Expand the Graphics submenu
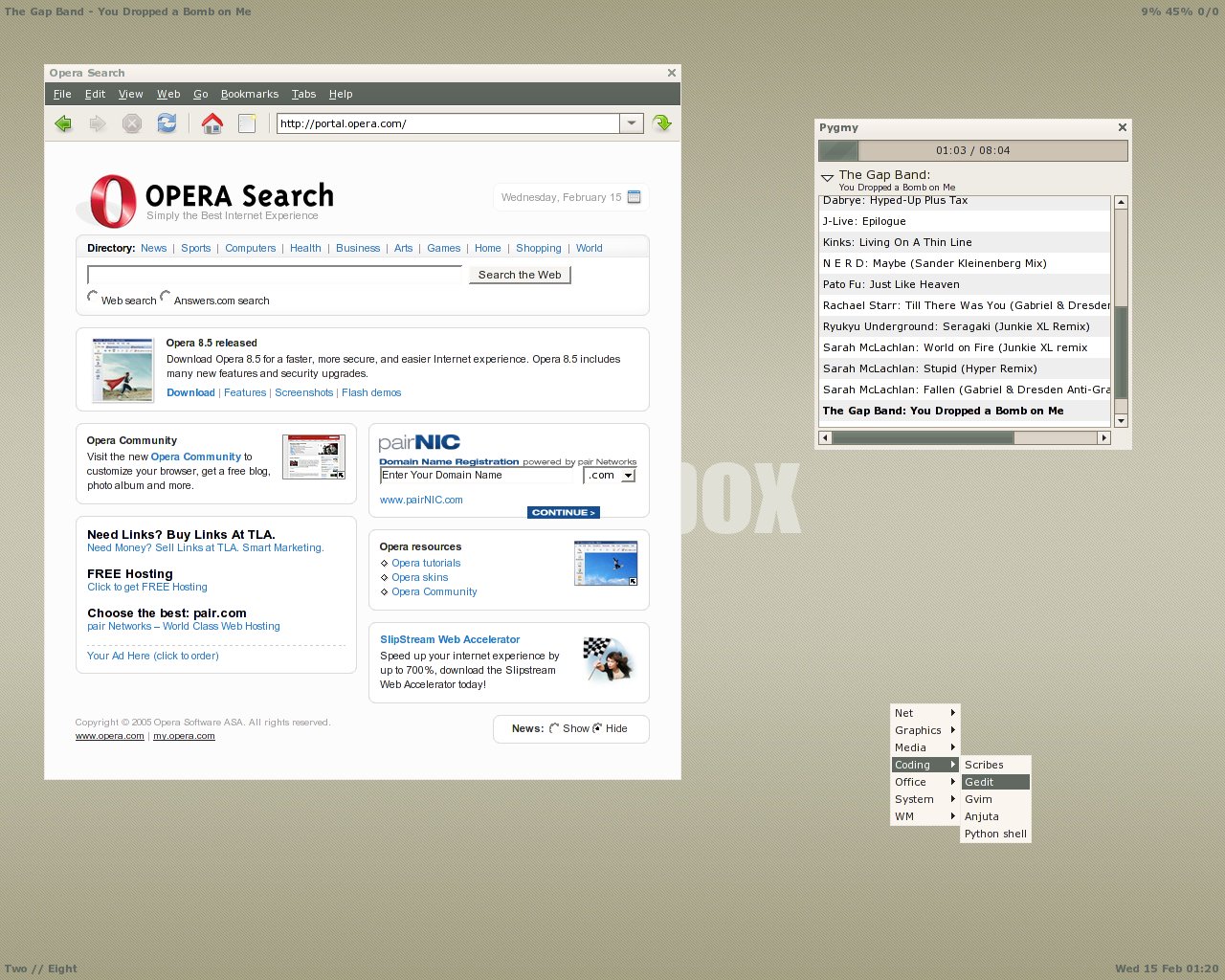Image resolution: width=1225 pixels, height=980 pixels. [x=924, y=730]
